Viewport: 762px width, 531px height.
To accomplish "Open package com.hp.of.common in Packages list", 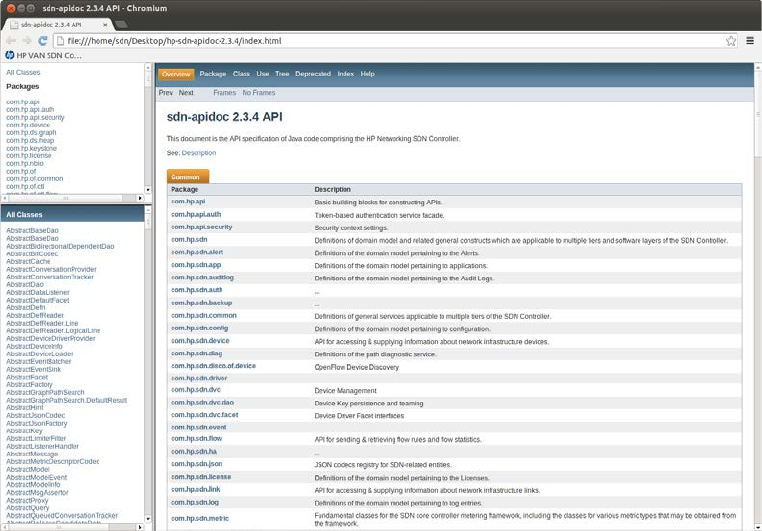I will pos(35,178).
